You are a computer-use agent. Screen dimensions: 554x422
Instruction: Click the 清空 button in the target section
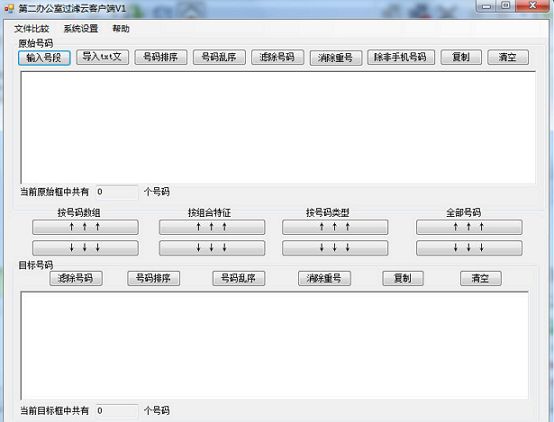click(x=481, y=279)
